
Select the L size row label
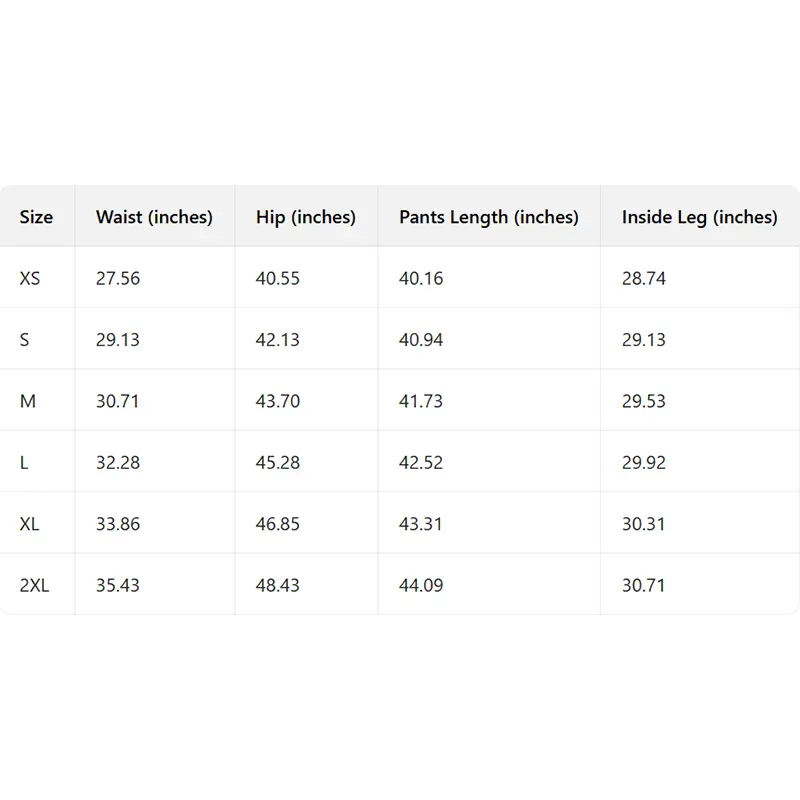24,463
